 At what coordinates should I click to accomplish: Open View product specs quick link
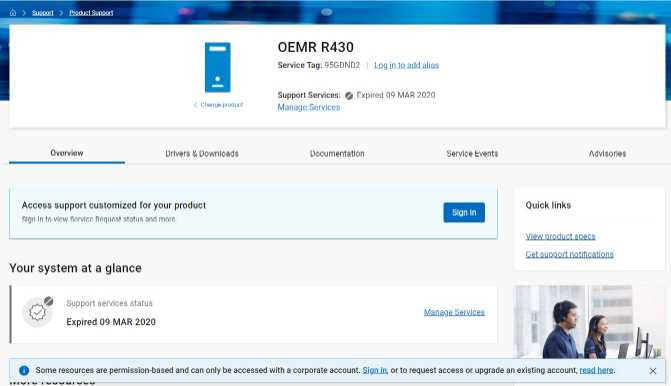[x=560, y=236]
